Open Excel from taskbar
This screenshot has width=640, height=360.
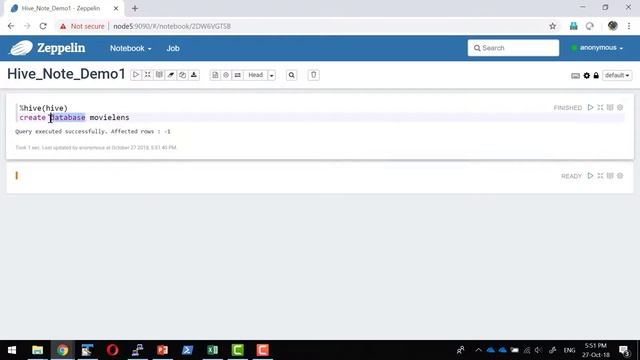pyautogui.click(x=213, y=350)
